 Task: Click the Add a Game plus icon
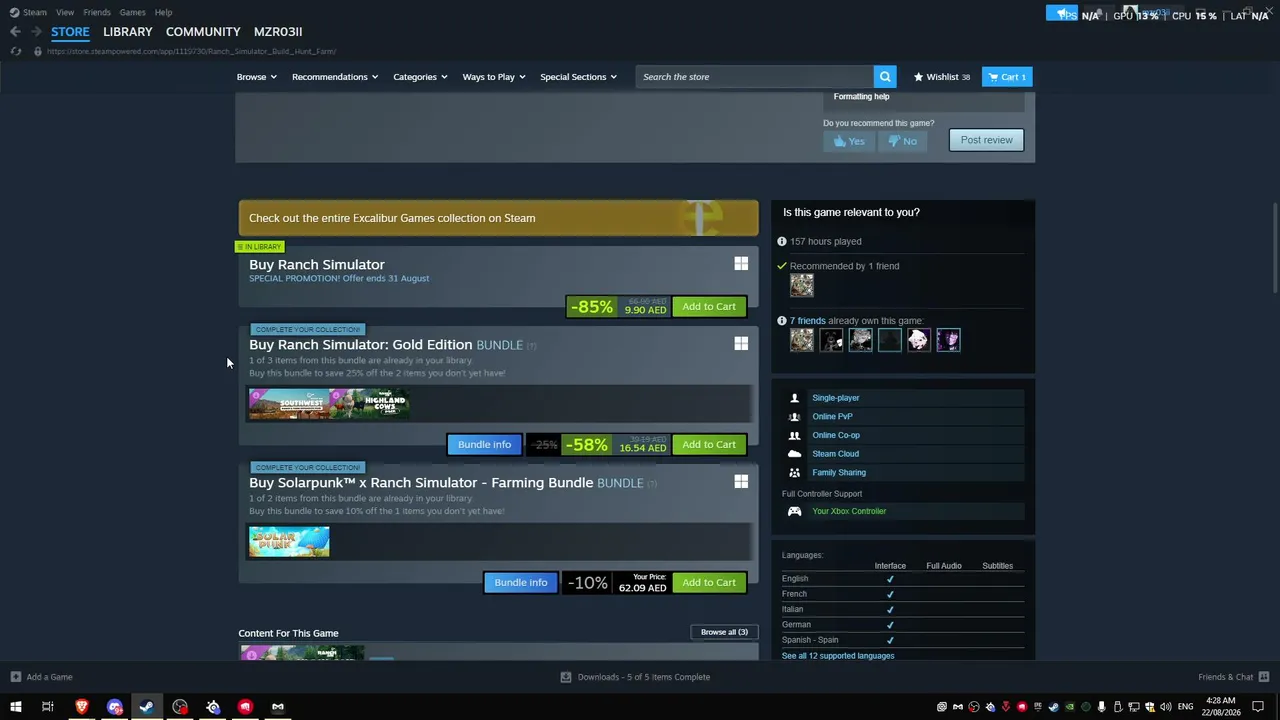click(15, 677)
